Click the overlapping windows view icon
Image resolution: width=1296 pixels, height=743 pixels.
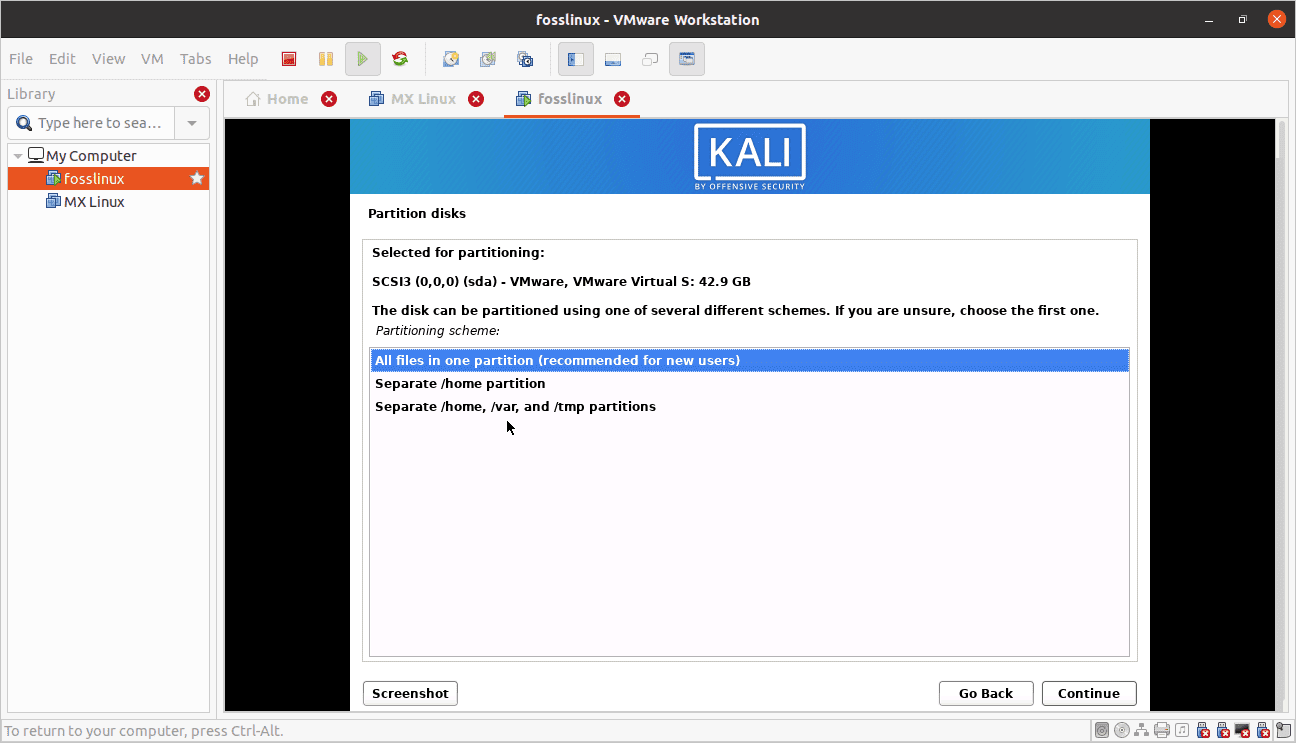tap(650, 59)
